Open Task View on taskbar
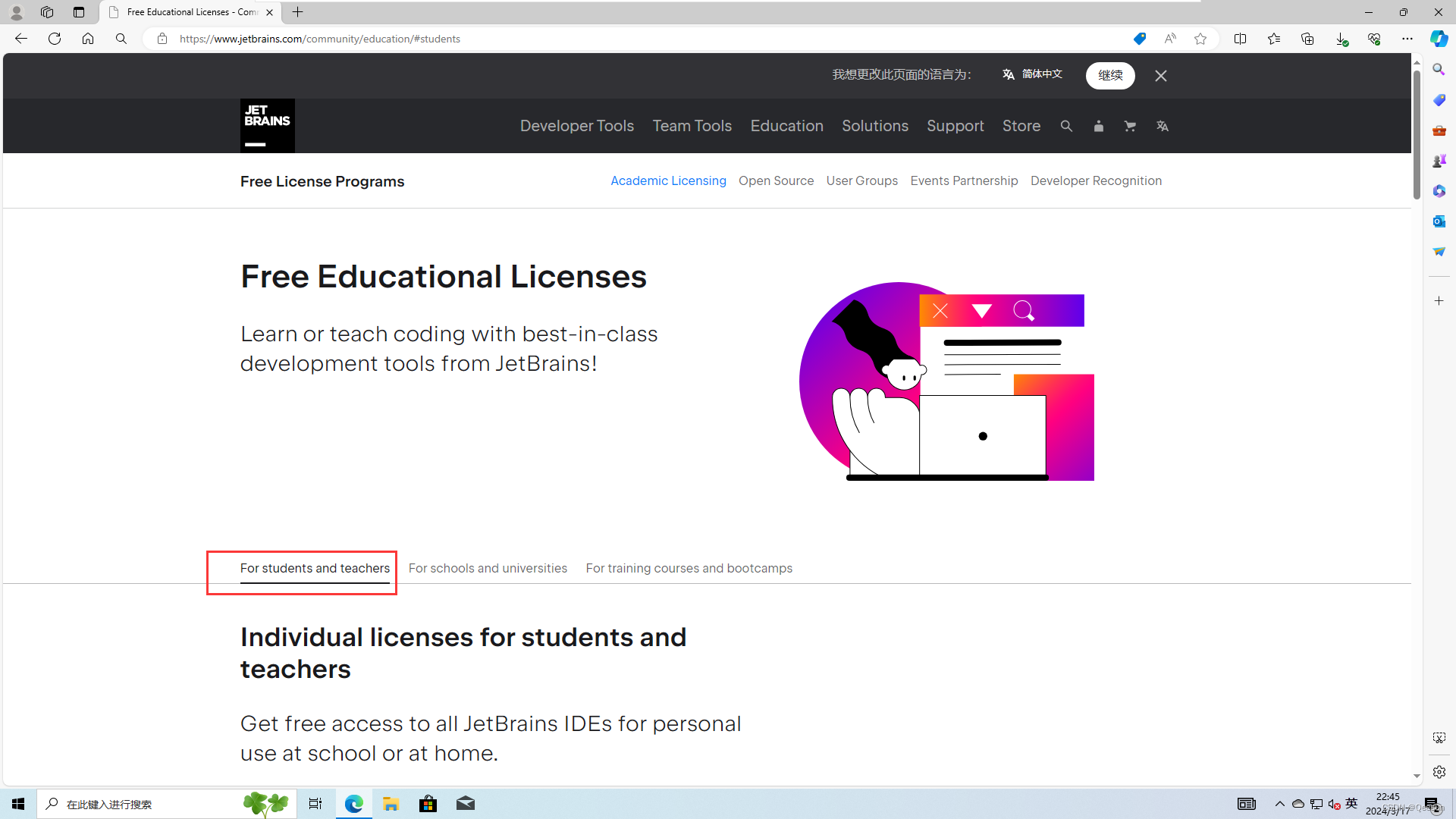 pyautogui.click(x=315, y=804)
